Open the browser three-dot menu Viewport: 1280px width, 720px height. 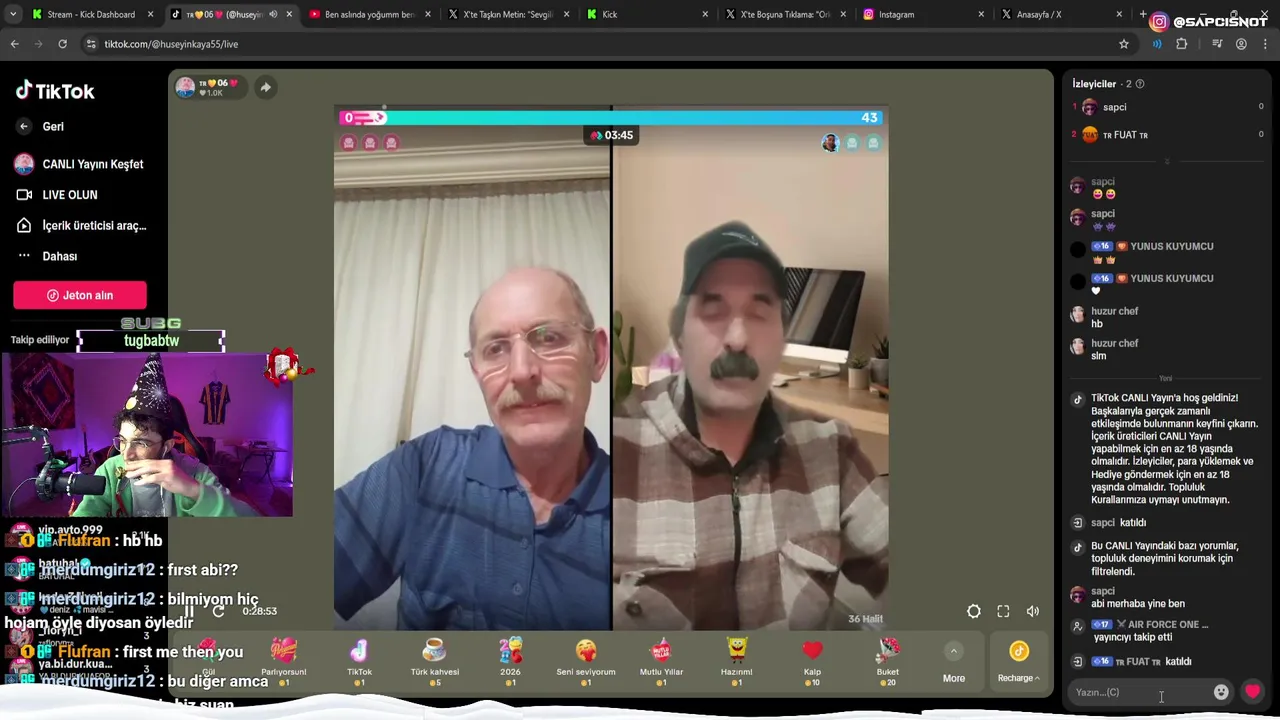click(1266, 44)
